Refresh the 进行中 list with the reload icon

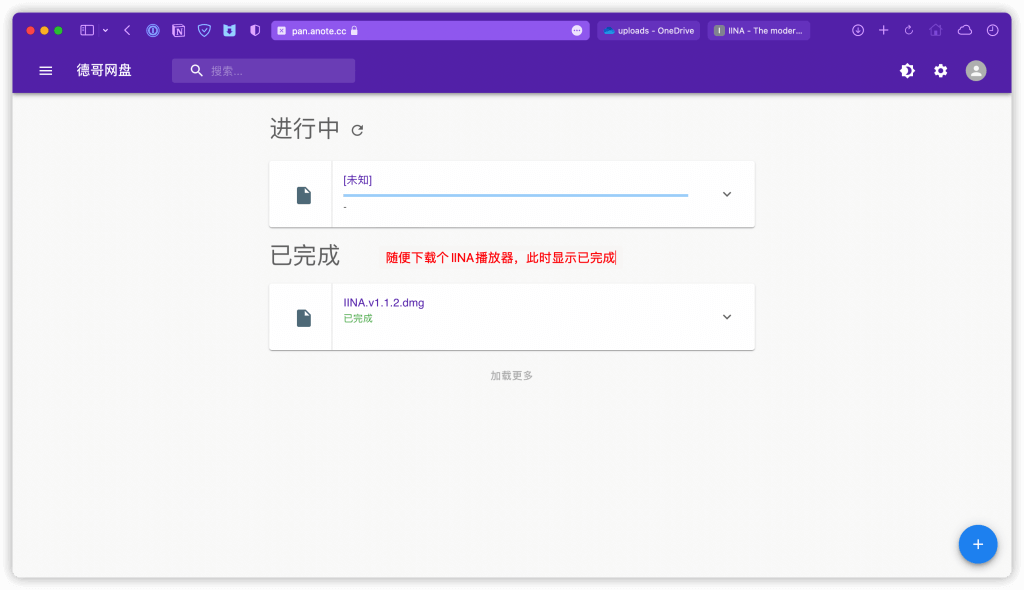click(357, 129)
